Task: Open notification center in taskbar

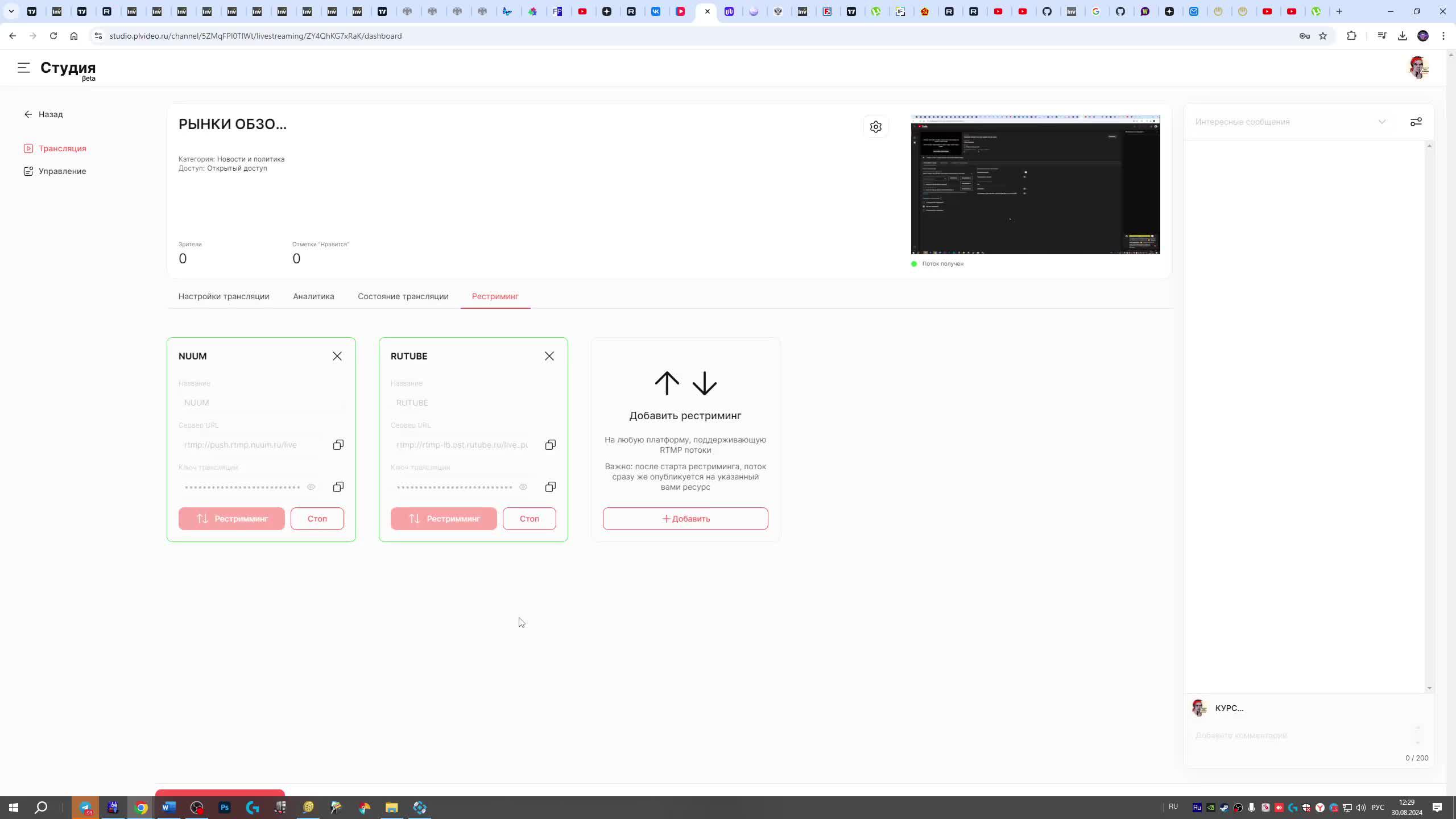Action: click(x=1437, y=808)
